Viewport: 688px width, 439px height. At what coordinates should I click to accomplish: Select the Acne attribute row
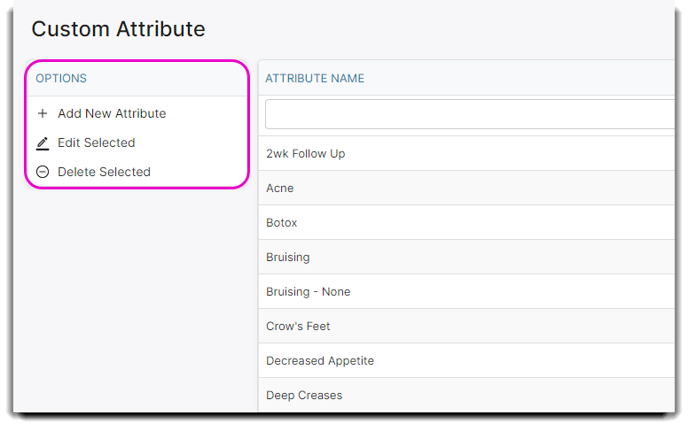[x=466, y=188]
